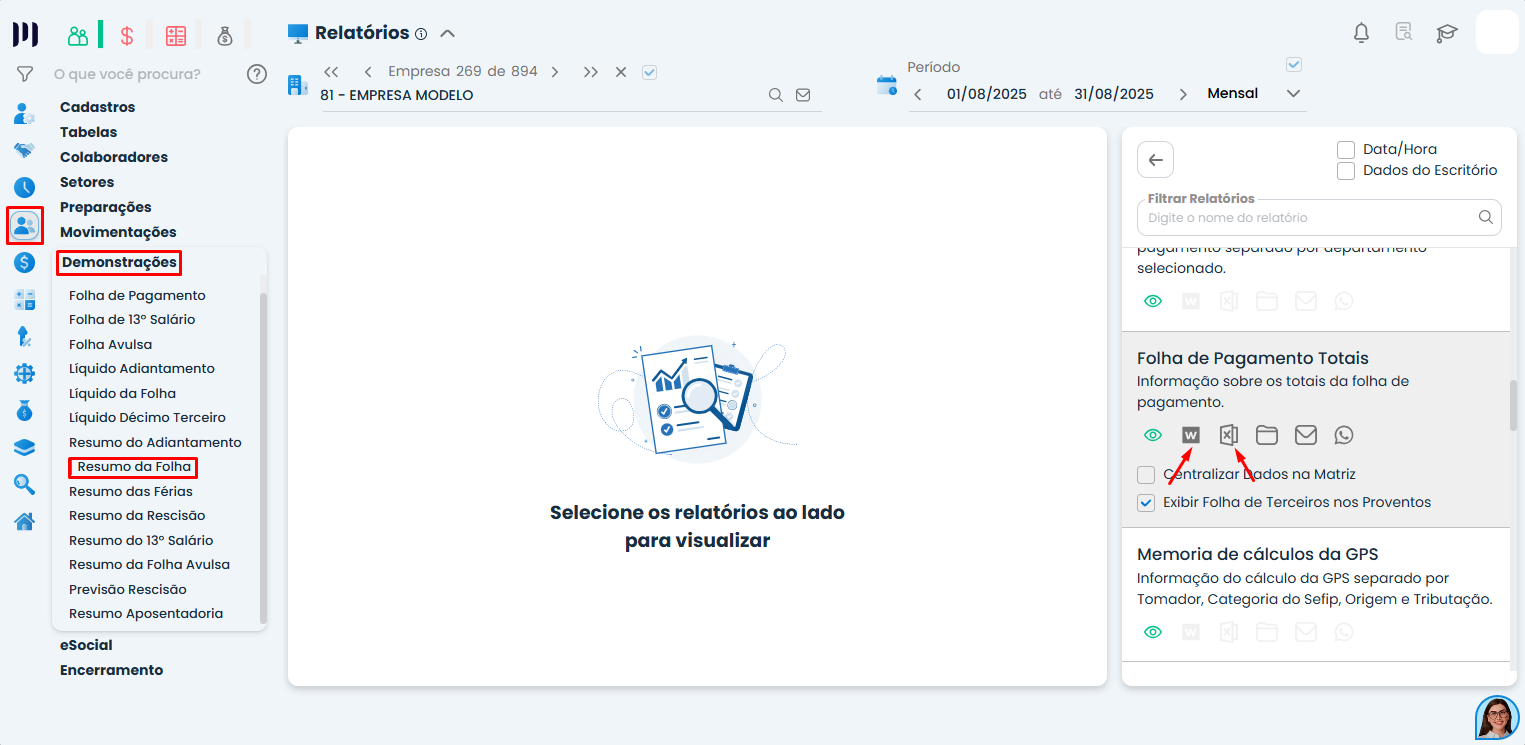Screen dimensions: 1525x745
Task: Open the red calculator icon in the top bar
Action: click(176, 34)
